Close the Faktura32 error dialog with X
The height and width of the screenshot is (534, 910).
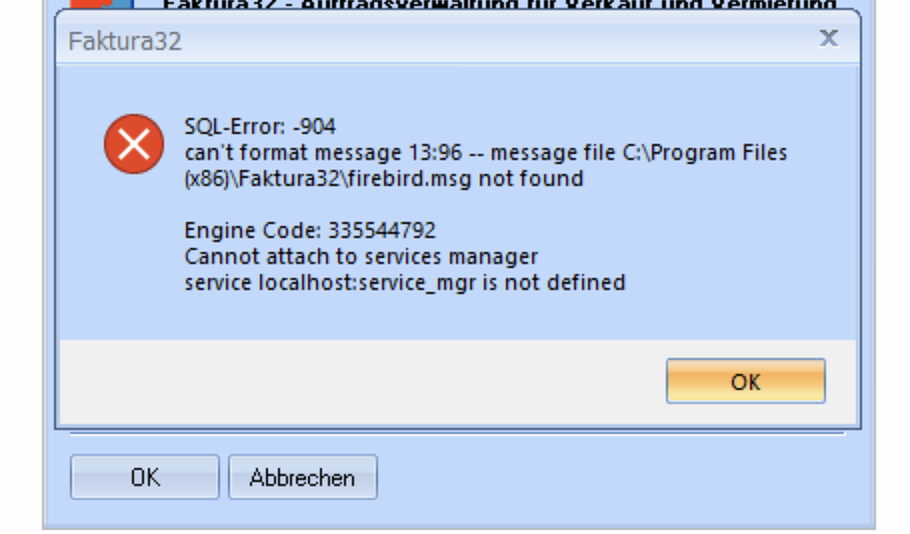tap(828, 39)
